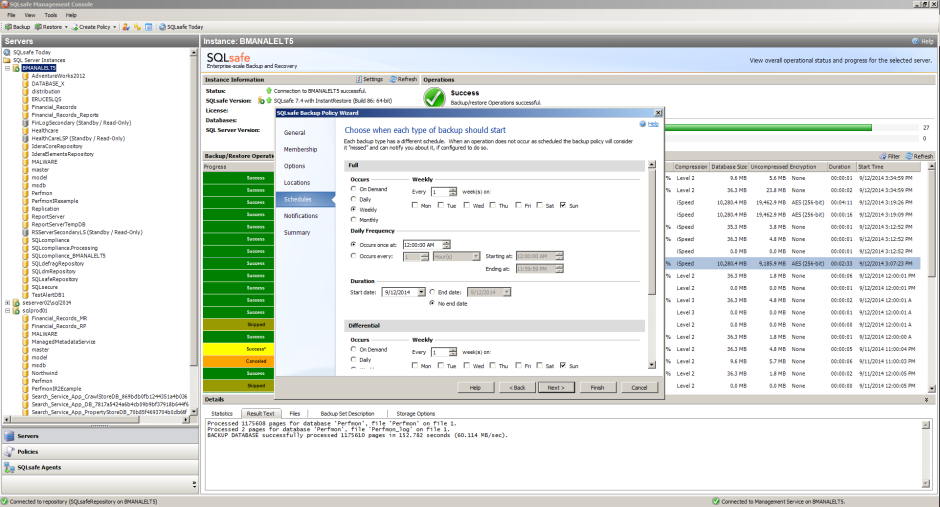
Task: Click the repository connection status icon
Action: click(5, 502)
